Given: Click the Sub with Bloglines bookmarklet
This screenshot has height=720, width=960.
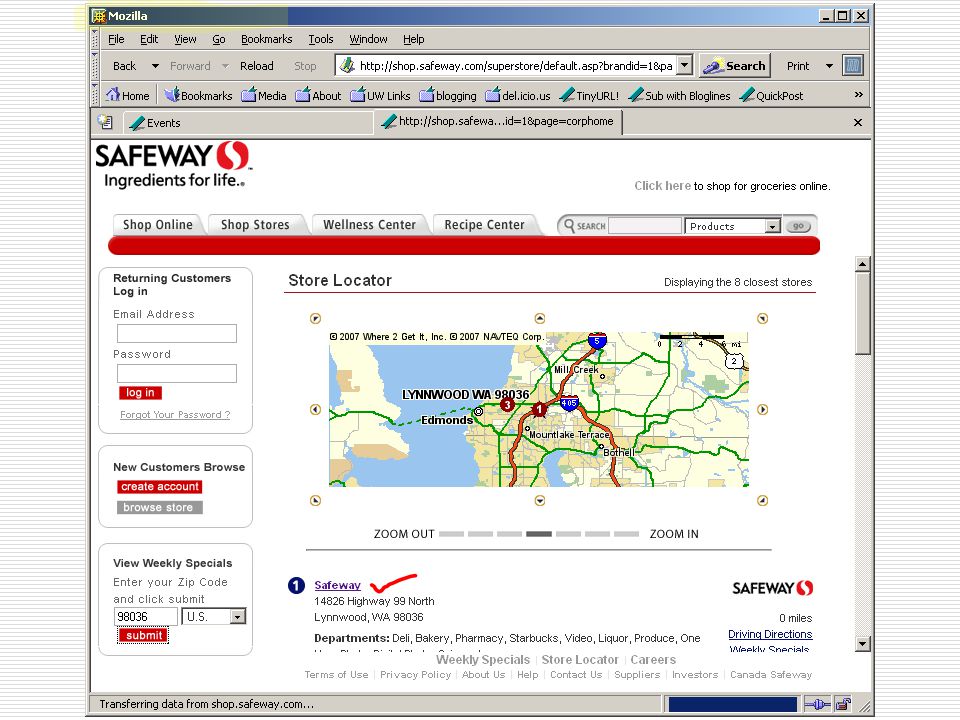Looking at the screenshot, I should coord(680,96).
